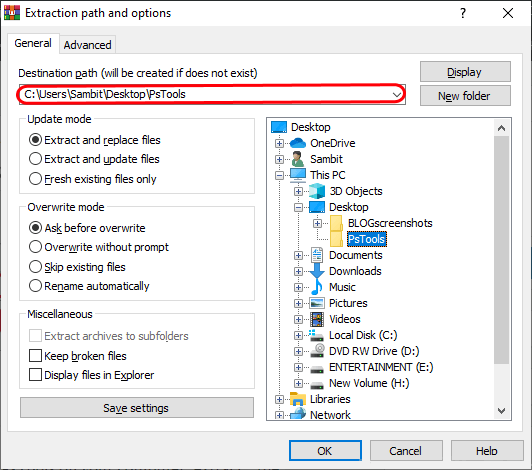This screenshot has width=532, height=470.
Task: Collapse the This PC tree node
Action: pyautogui.click(x=279, y=175)
